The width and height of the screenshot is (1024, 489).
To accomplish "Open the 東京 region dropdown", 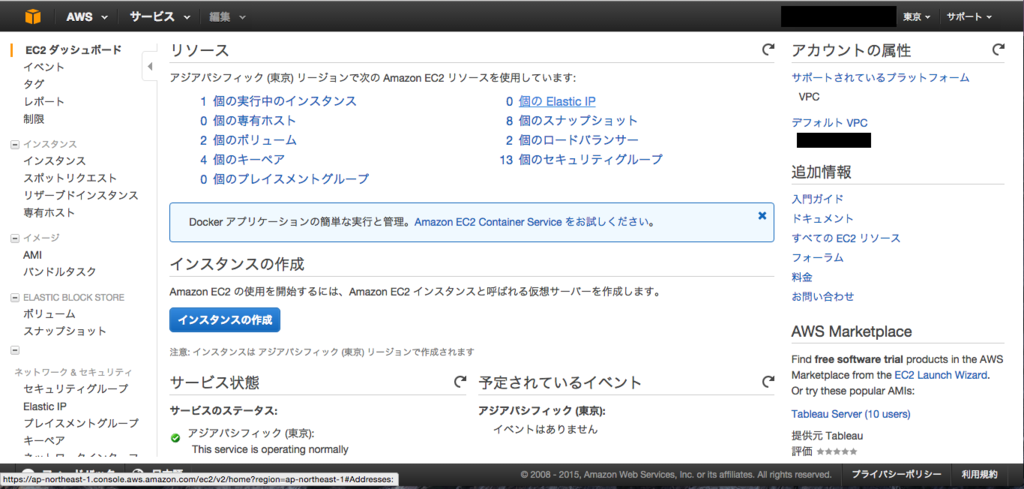I will click(x=916, y=17).
